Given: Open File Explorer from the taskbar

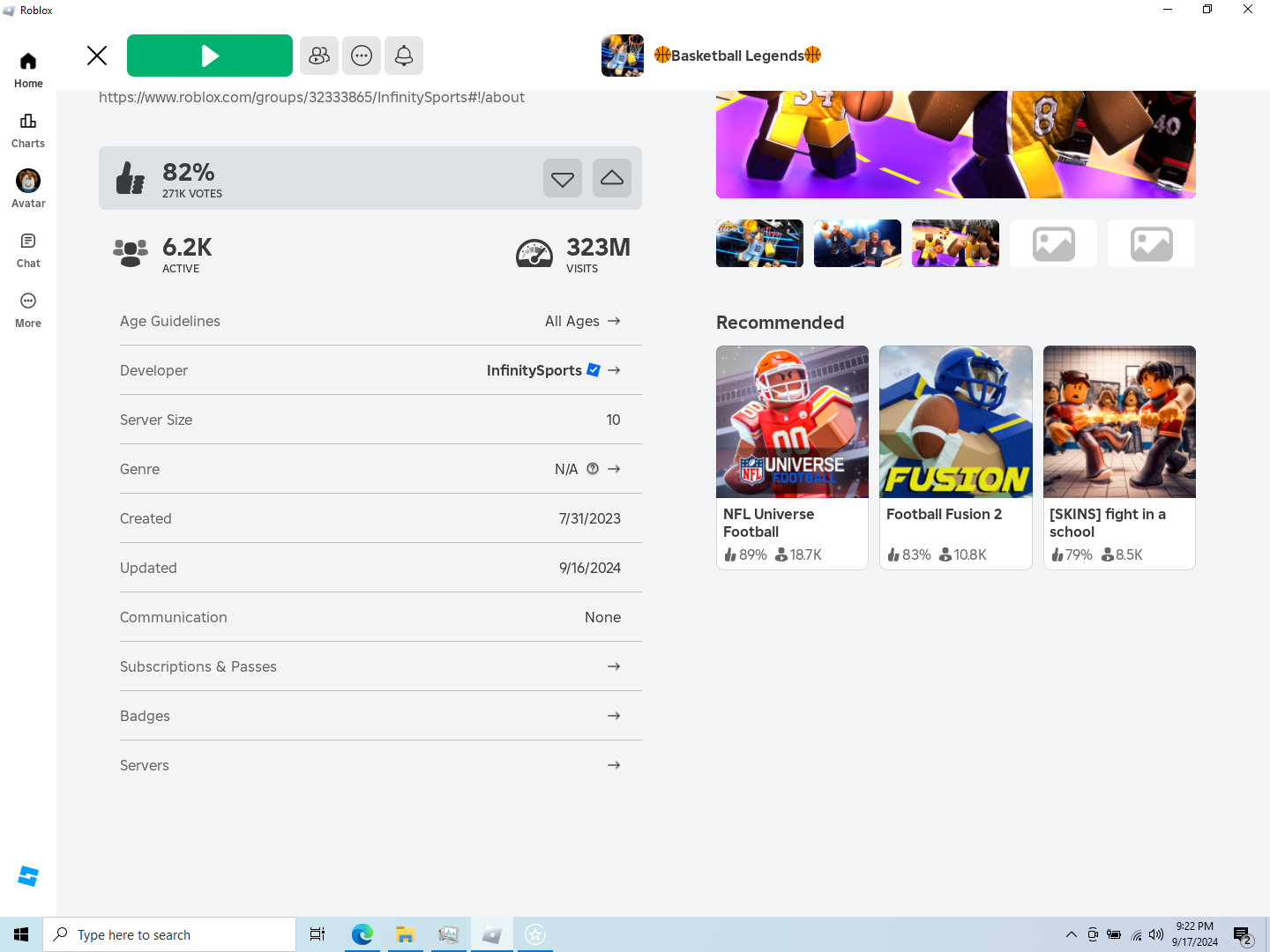Looking at the screenshot, I should tap(405, 934).
